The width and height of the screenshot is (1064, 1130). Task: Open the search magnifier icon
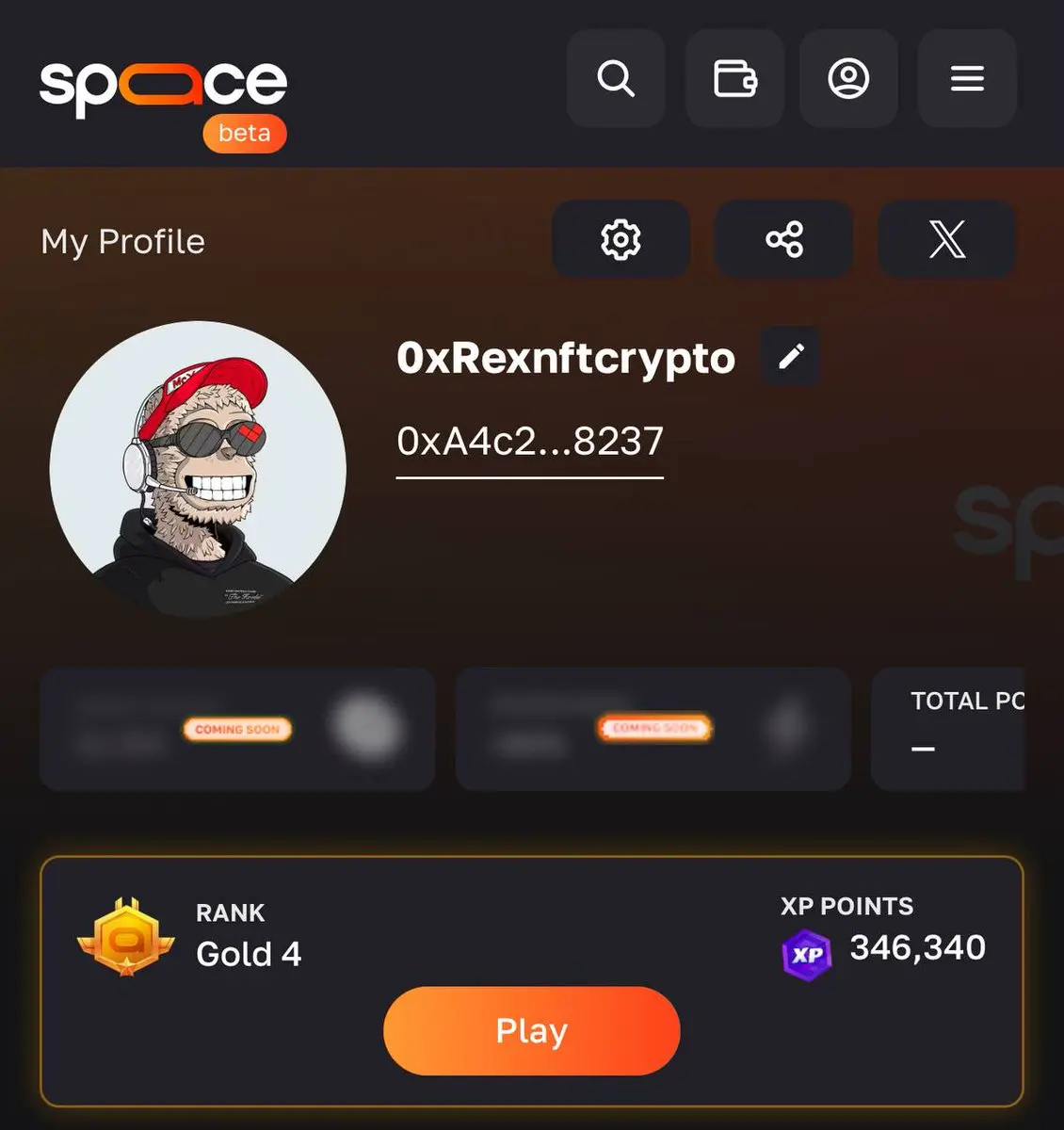[616, 78]
